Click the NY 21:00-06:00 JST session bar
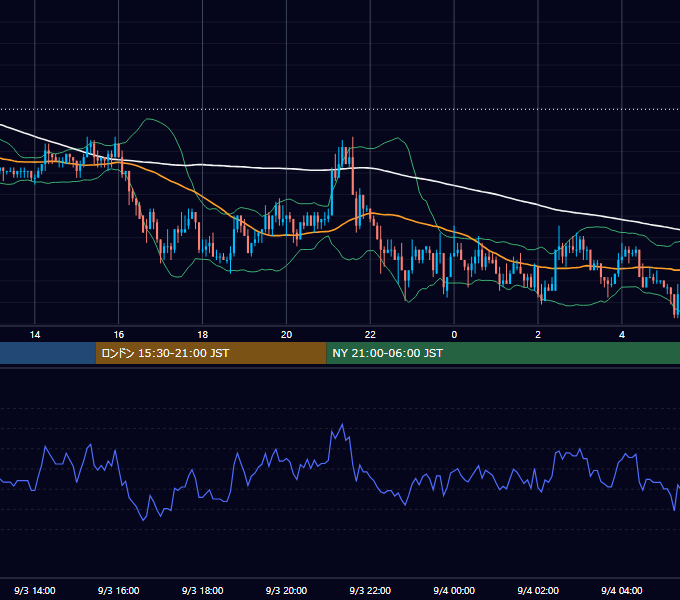 coord(503,353)
